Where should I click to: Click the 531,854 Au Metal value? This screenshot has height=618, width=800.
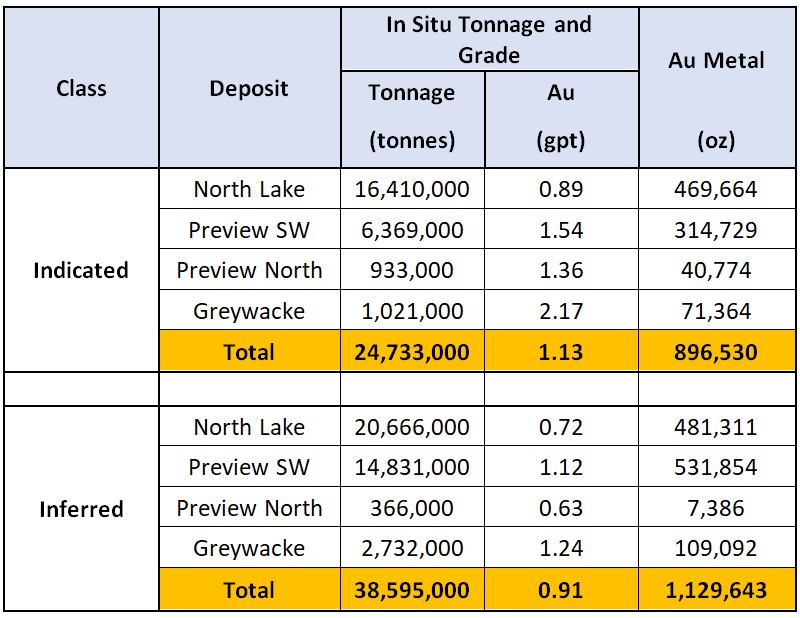[x=716, y=467]
